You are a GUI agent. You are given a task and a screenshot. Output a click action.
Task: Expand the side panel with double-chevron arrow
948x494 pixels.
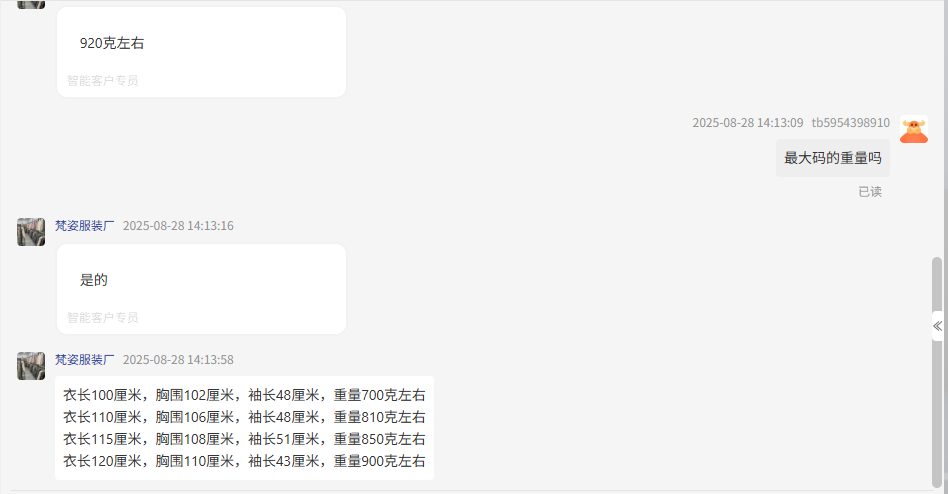(x=938, y=326)
